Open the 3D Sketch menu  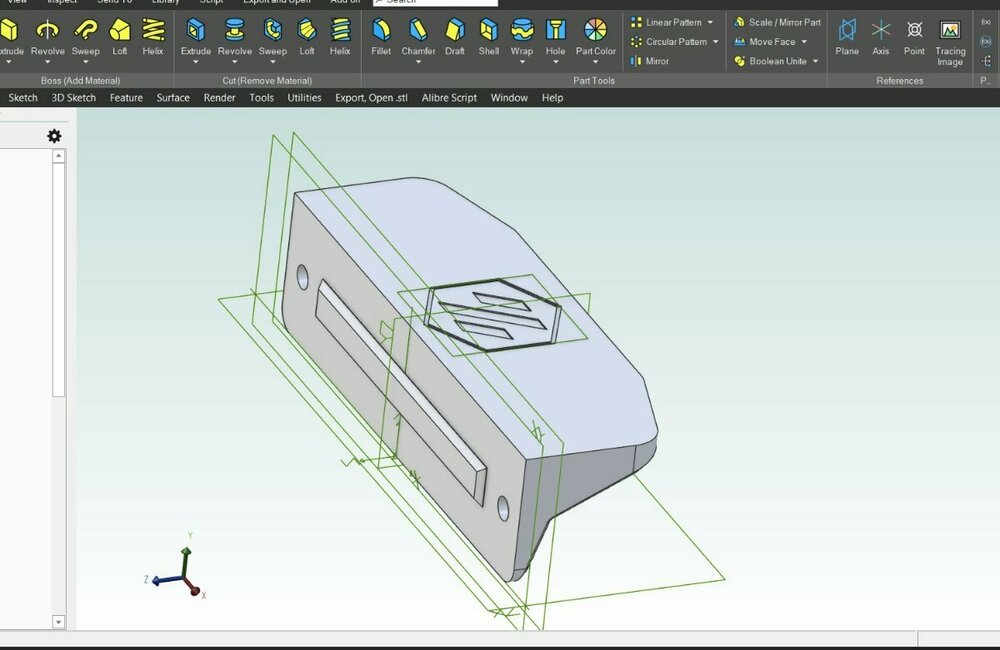point(73,98)
